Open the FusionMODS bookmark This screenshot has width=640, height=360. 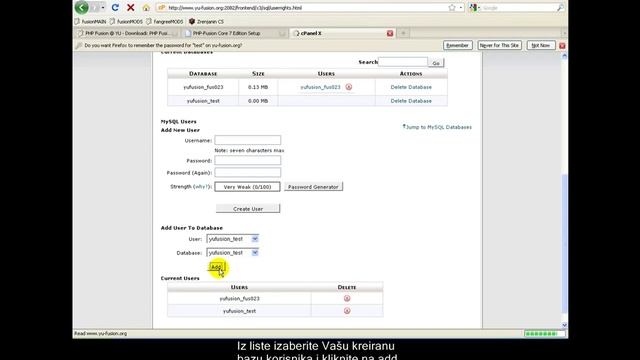coord(126,21)
